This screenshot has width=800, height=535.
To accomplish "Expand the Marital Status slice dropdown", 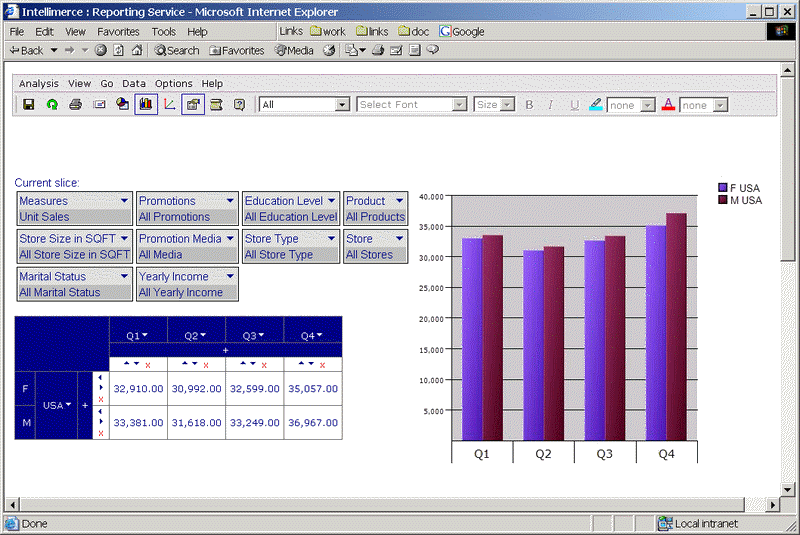I will [x=124, y=276].
